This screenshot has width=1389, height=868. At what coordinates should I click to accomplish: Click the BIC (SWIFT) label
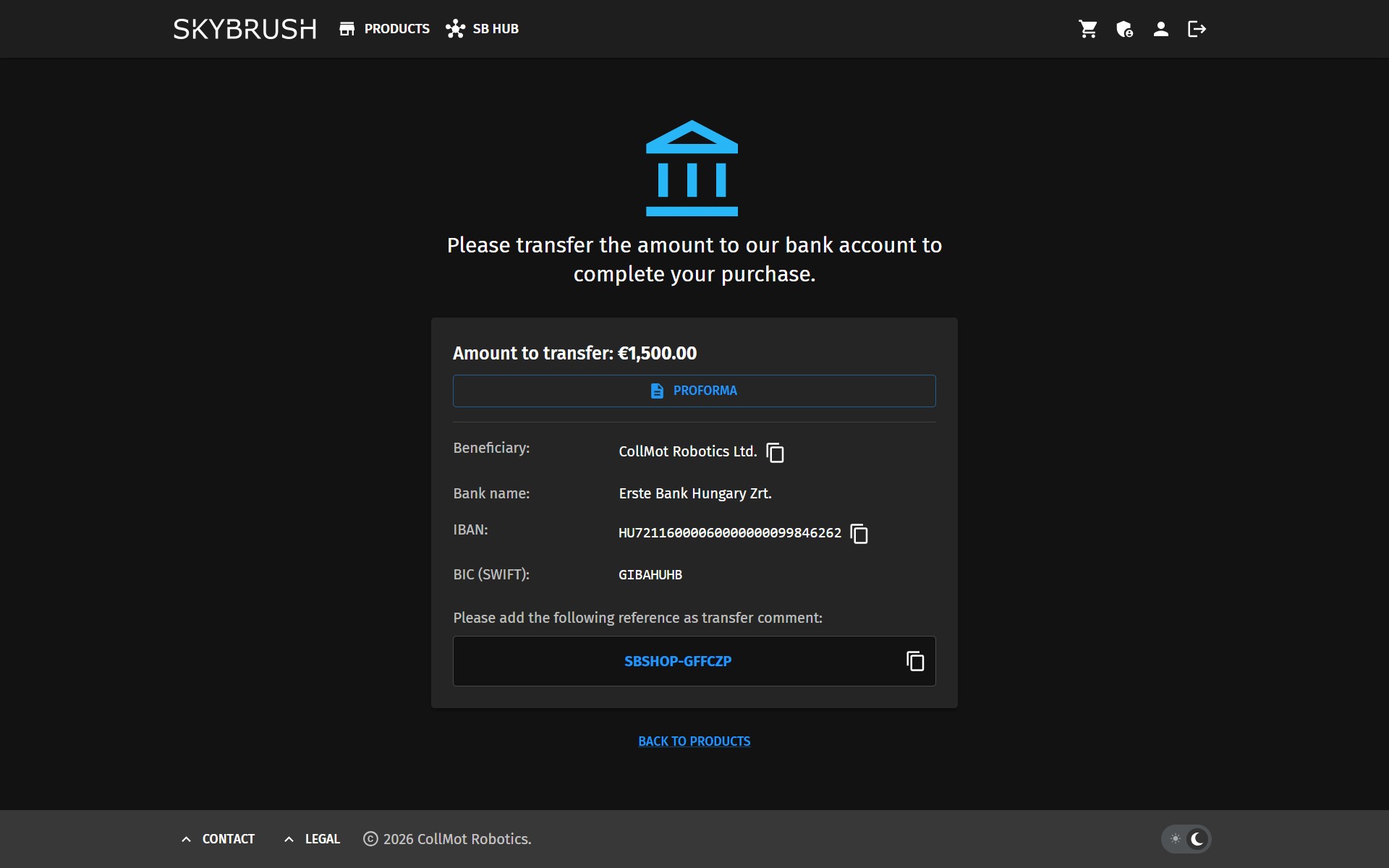coord(492,574)
